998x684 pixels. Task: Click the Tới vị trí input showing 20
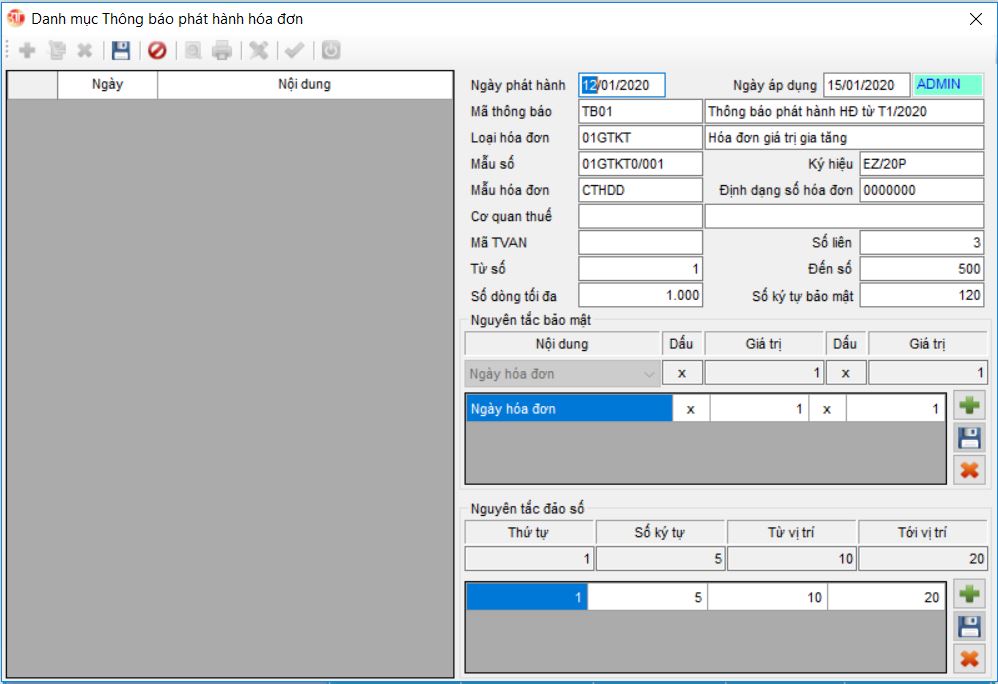(x=923, y=559)
